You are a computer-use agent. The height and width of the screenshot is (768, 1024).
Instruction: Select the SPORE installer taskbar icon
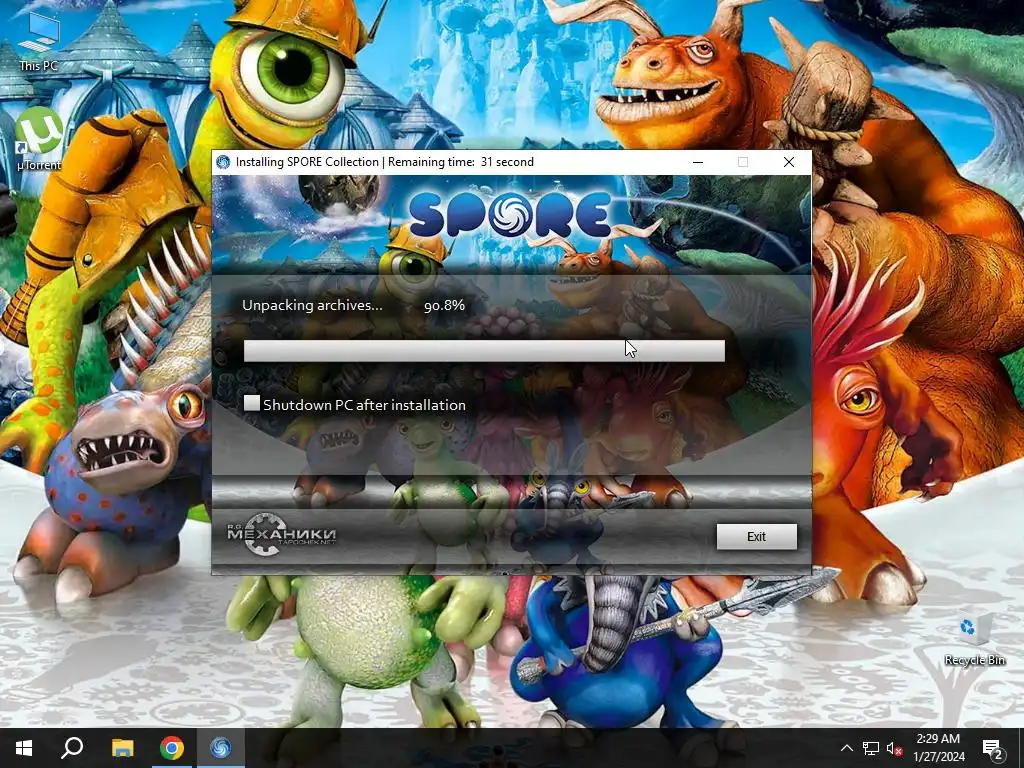(220, 748)
